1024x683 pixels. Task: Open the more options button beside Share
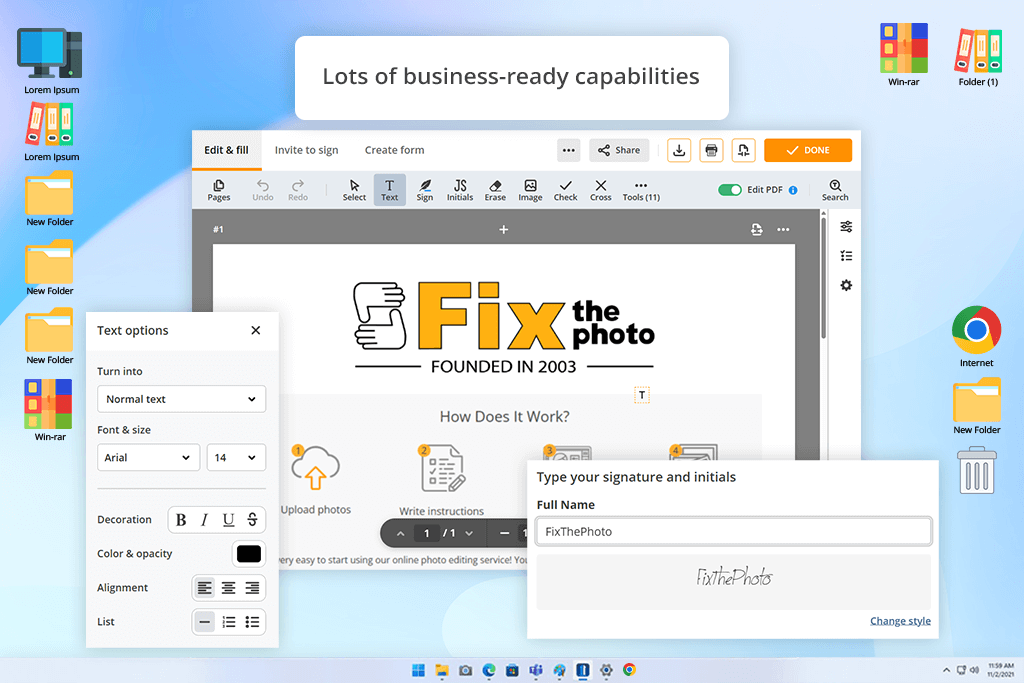coord(569,150)
